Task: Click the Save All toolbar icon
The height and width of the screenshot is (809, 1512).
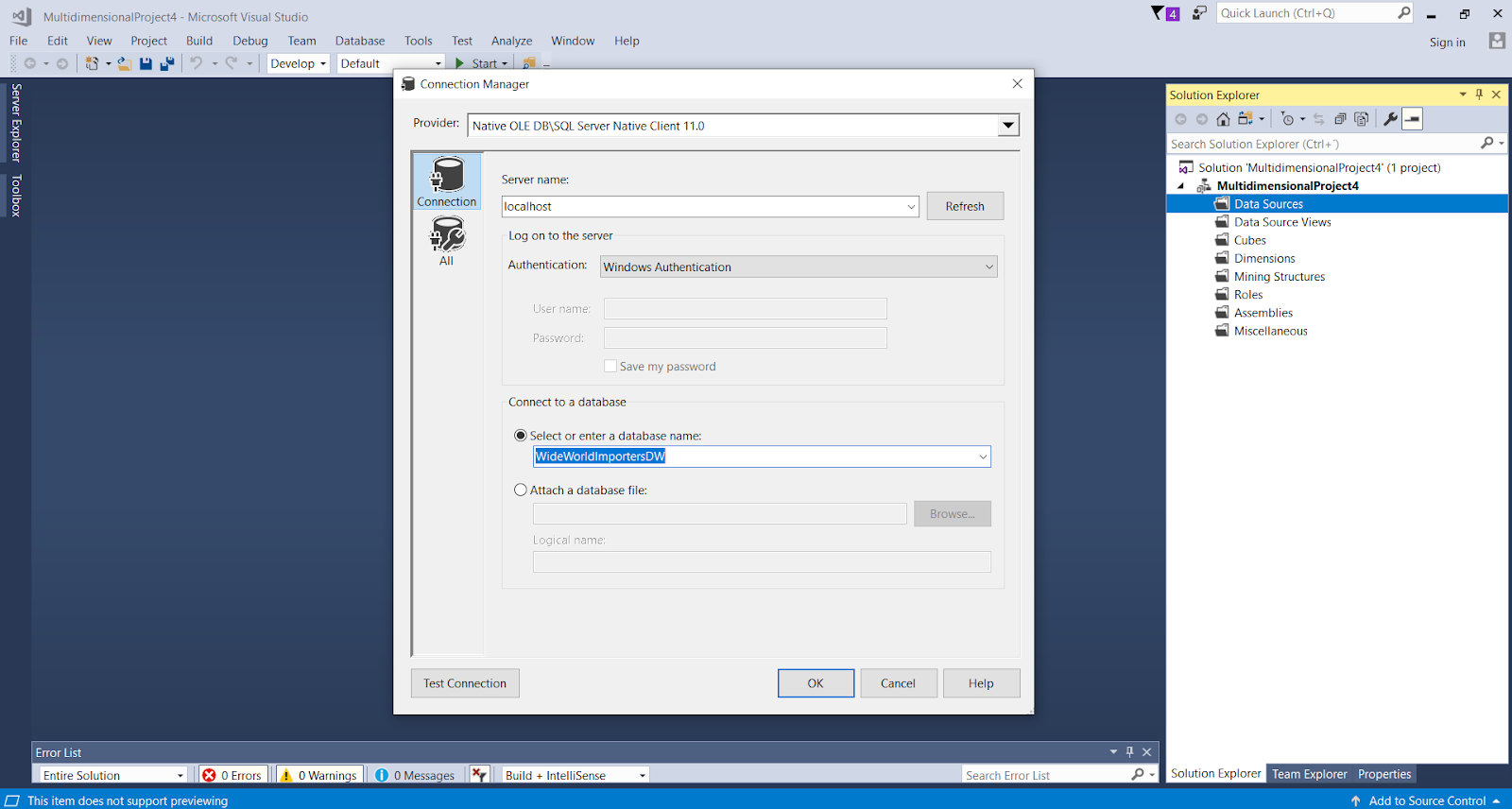Action: pos(167,63)
